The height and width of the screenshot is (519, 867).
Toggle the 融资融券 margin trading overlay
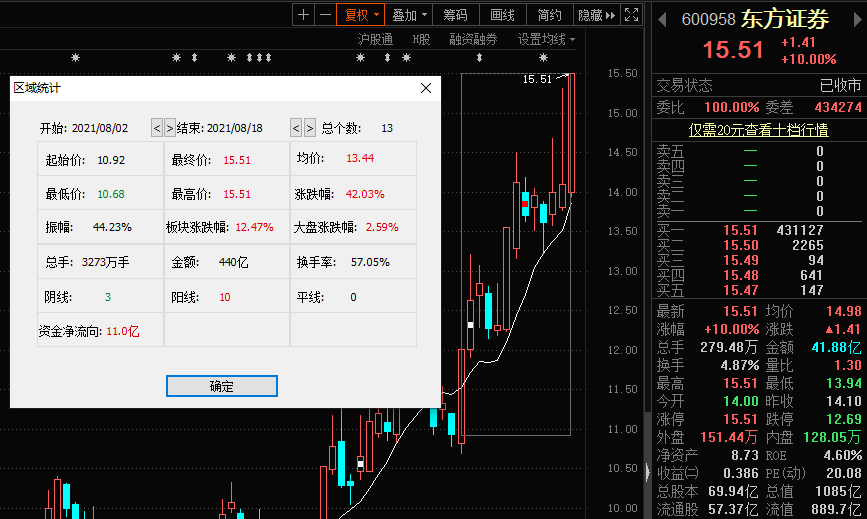[473, 39]
